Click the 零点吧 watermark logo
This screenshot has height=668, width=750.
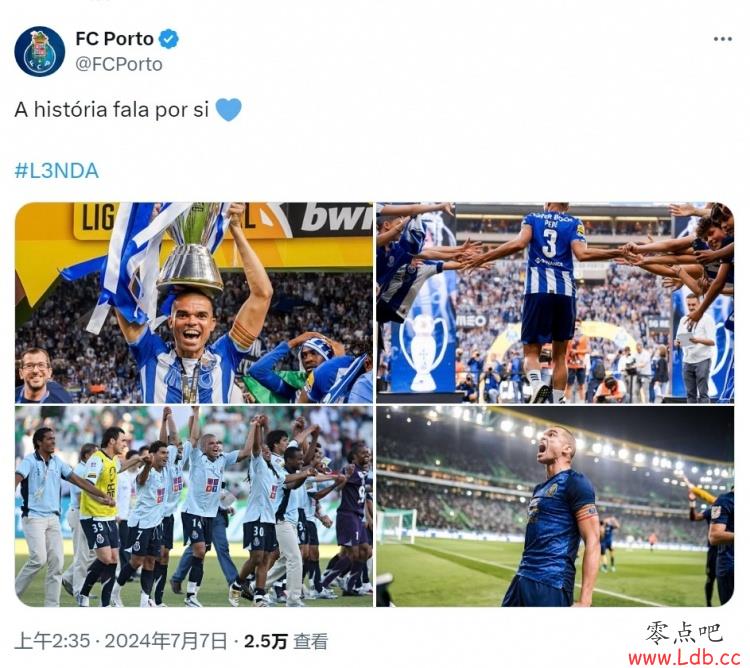tap(684, 633)
